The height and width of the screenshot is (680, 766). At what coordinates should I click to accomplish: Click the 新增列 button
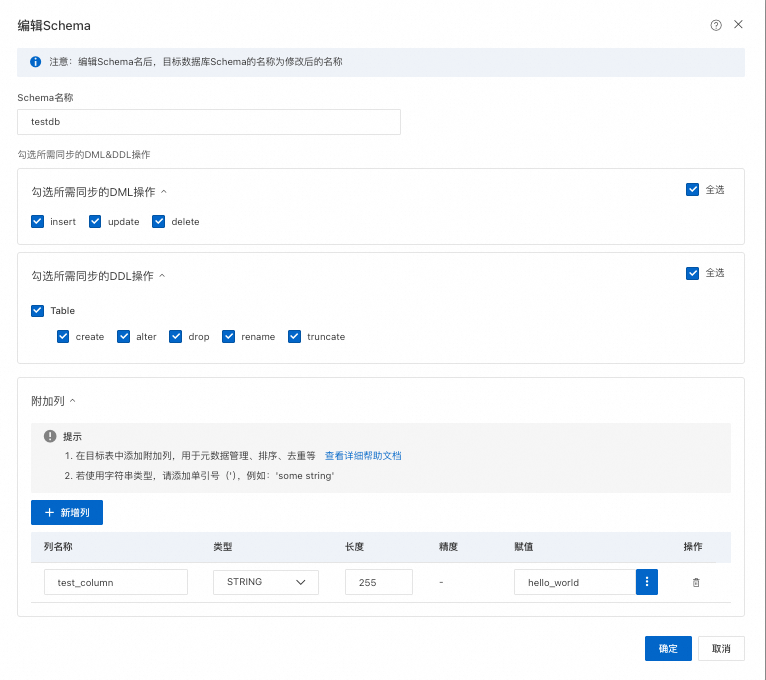[67, 512]
